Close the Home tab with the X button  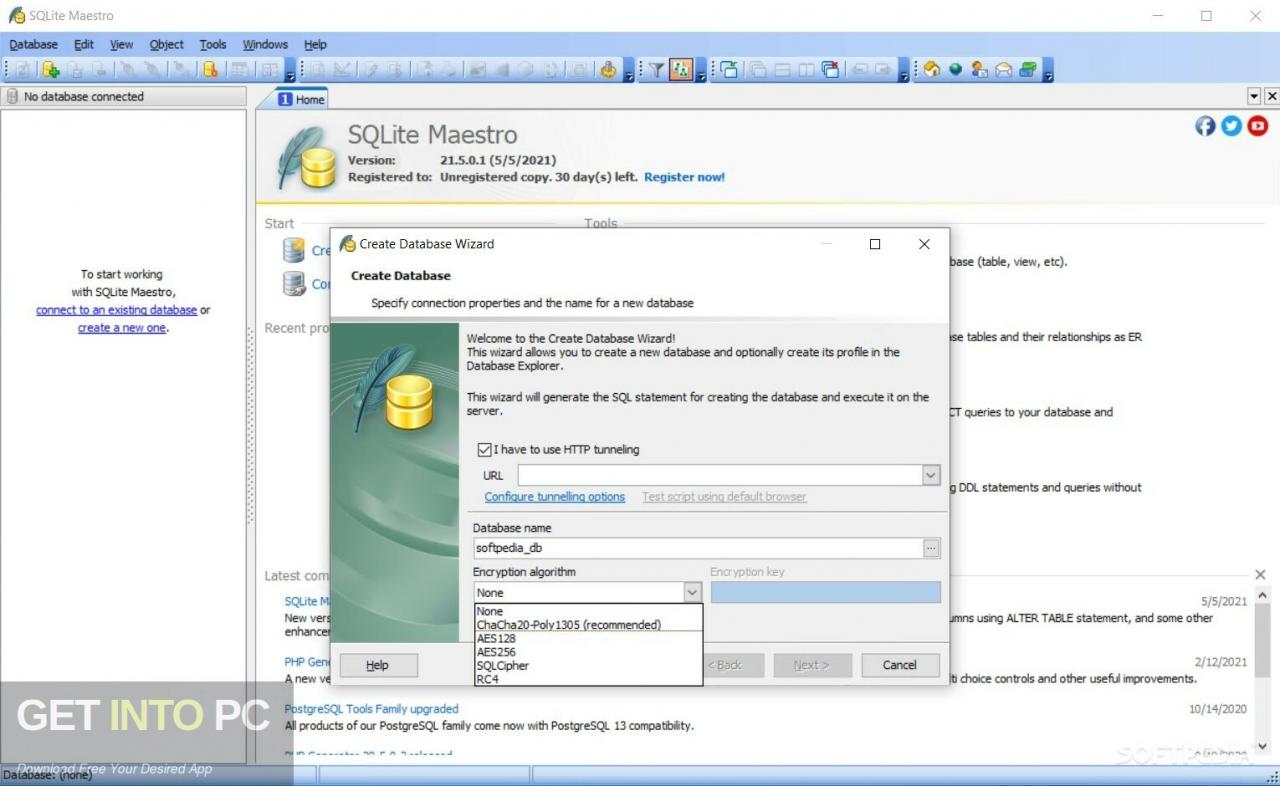tap(1272, 96)
